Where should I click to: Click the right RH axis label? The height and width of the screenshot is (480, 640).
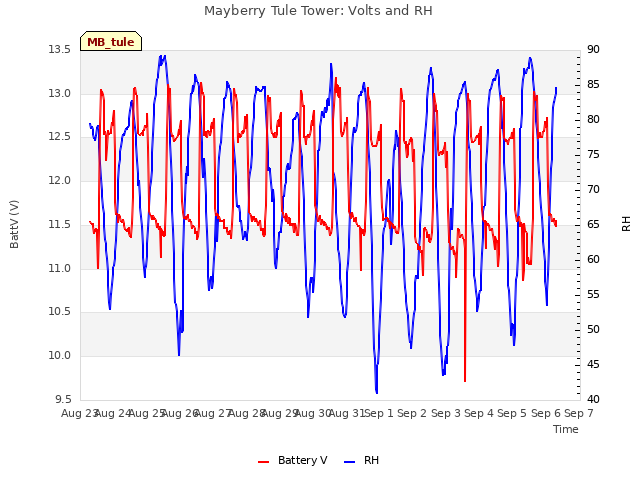click(626, 224)
